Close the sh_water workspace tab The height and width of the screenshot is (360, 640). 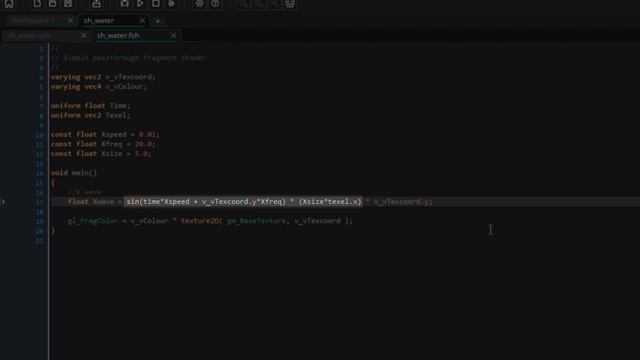[142, 20]
